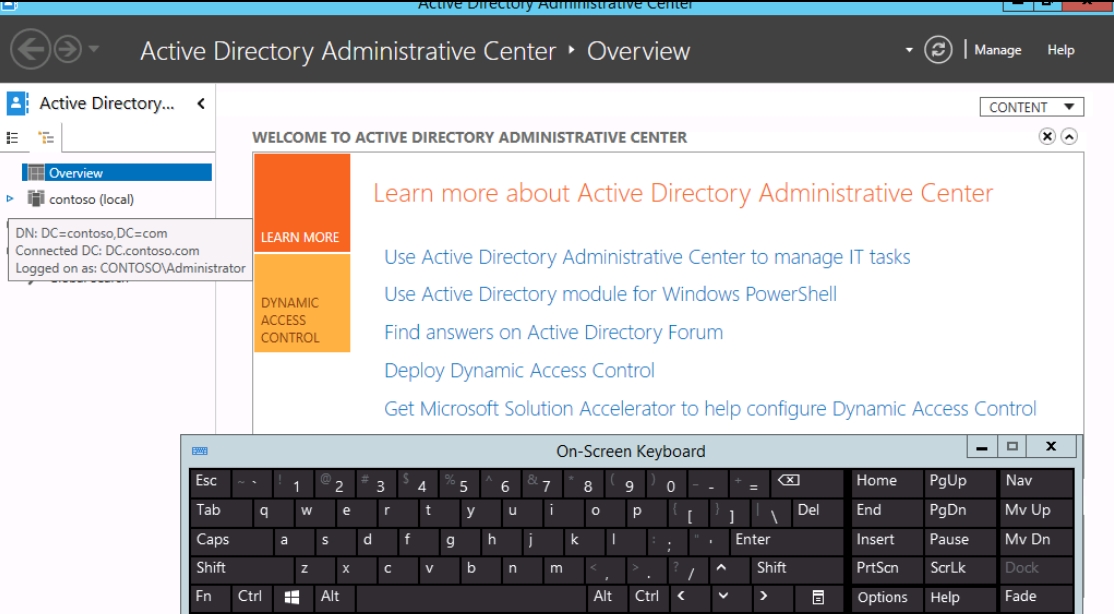Screen dimensions: 1114x614
Task: Open the CONTENT dropdown
Action: pos(1032,107)
